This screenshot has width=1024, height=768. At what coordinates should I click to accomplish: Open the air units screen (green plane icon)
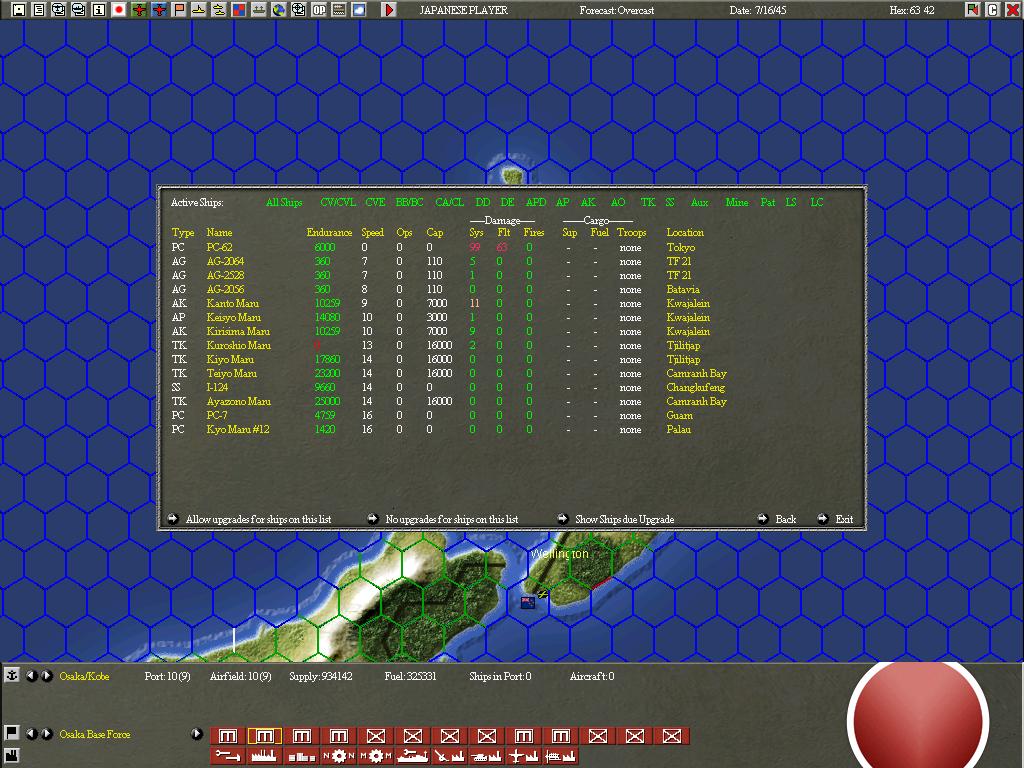point(140,8)
